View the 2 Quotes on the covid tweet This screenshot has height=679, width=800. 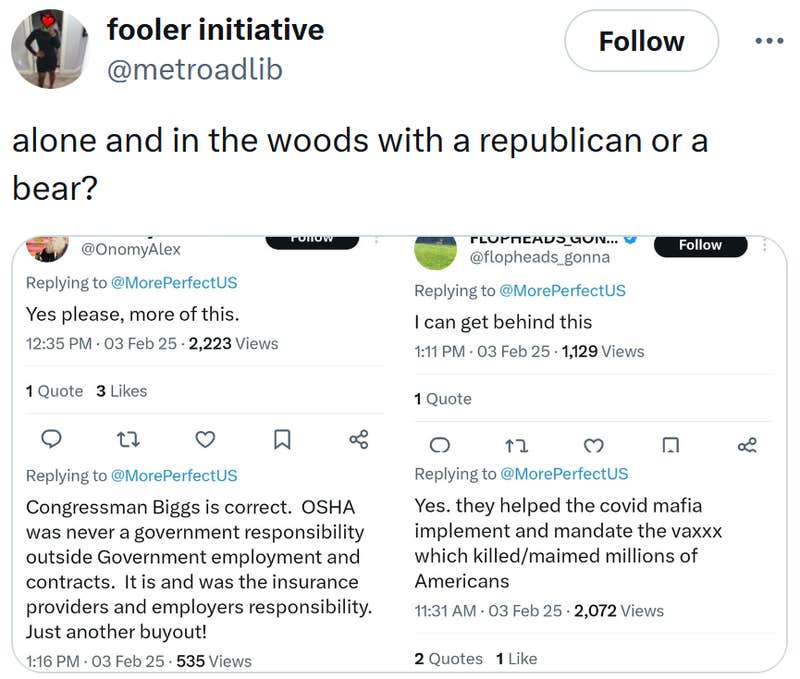click(448, 658)
